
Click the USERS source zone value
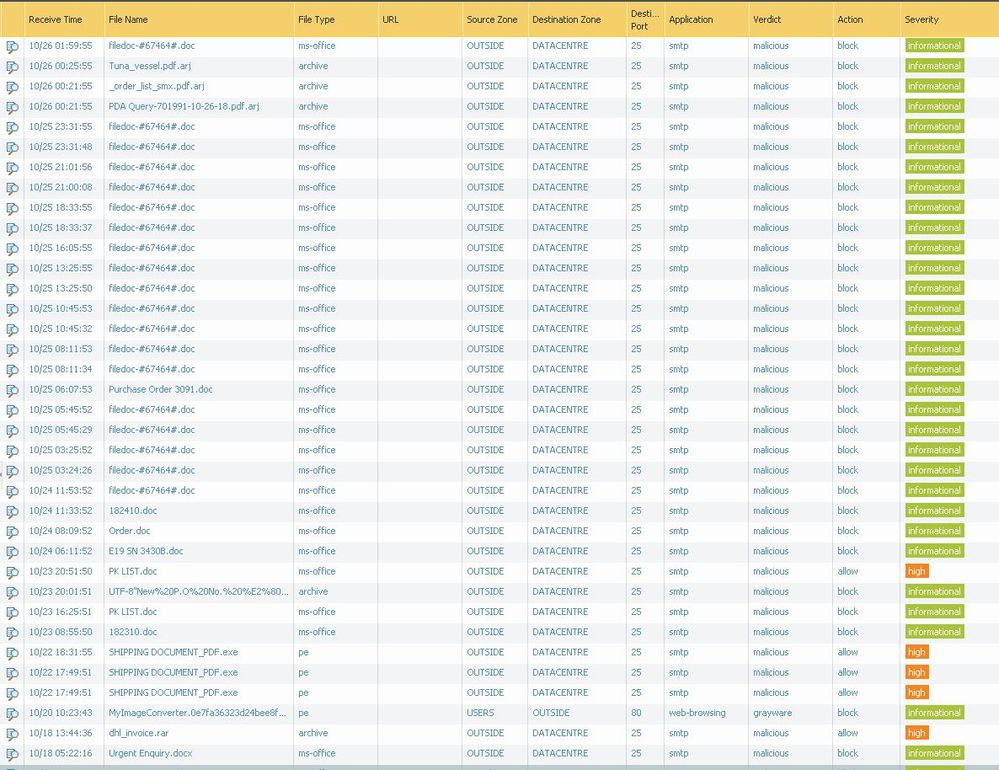(480, 713)
